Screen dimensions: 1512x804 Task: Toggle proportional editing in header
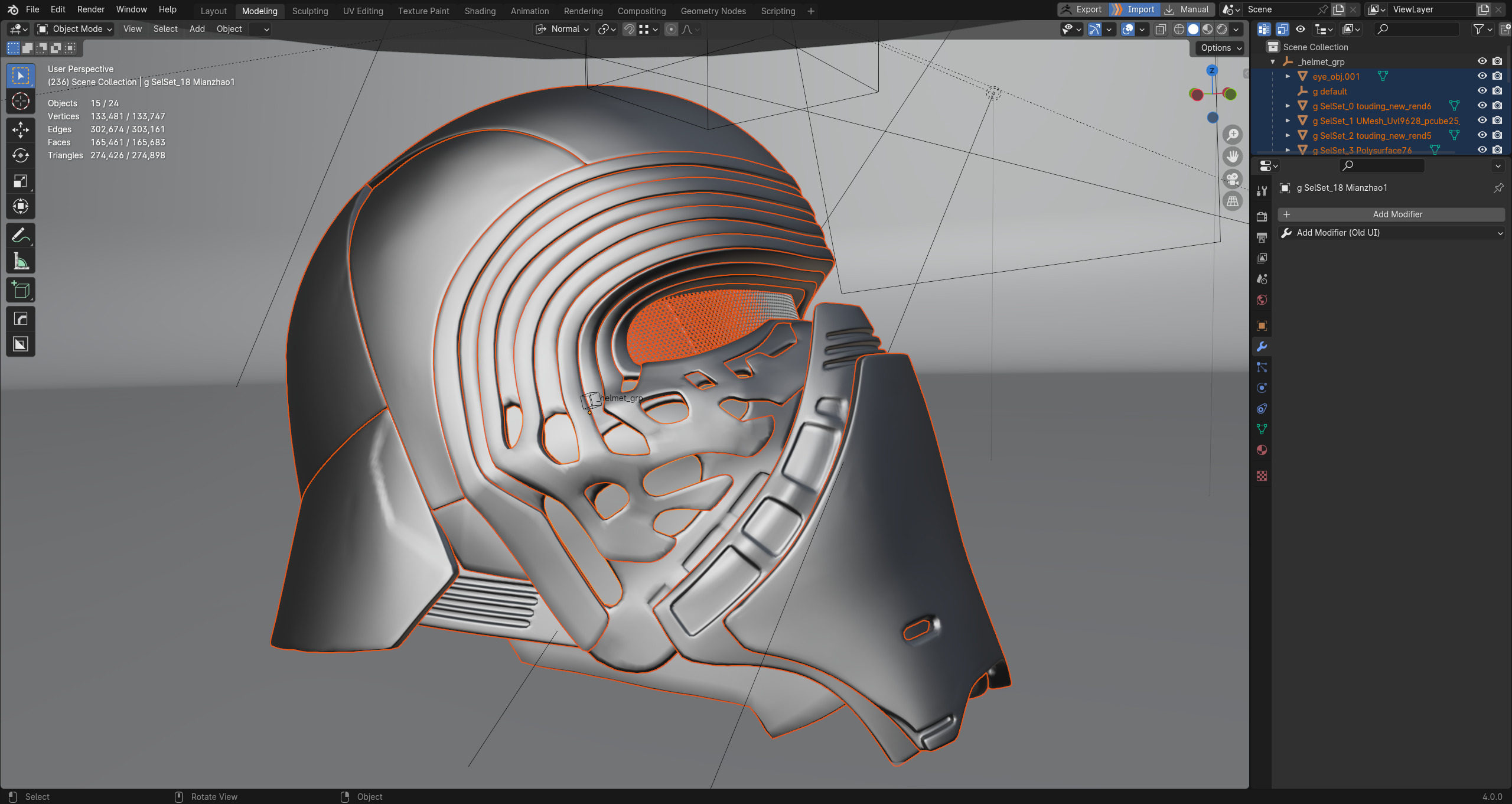671,29
